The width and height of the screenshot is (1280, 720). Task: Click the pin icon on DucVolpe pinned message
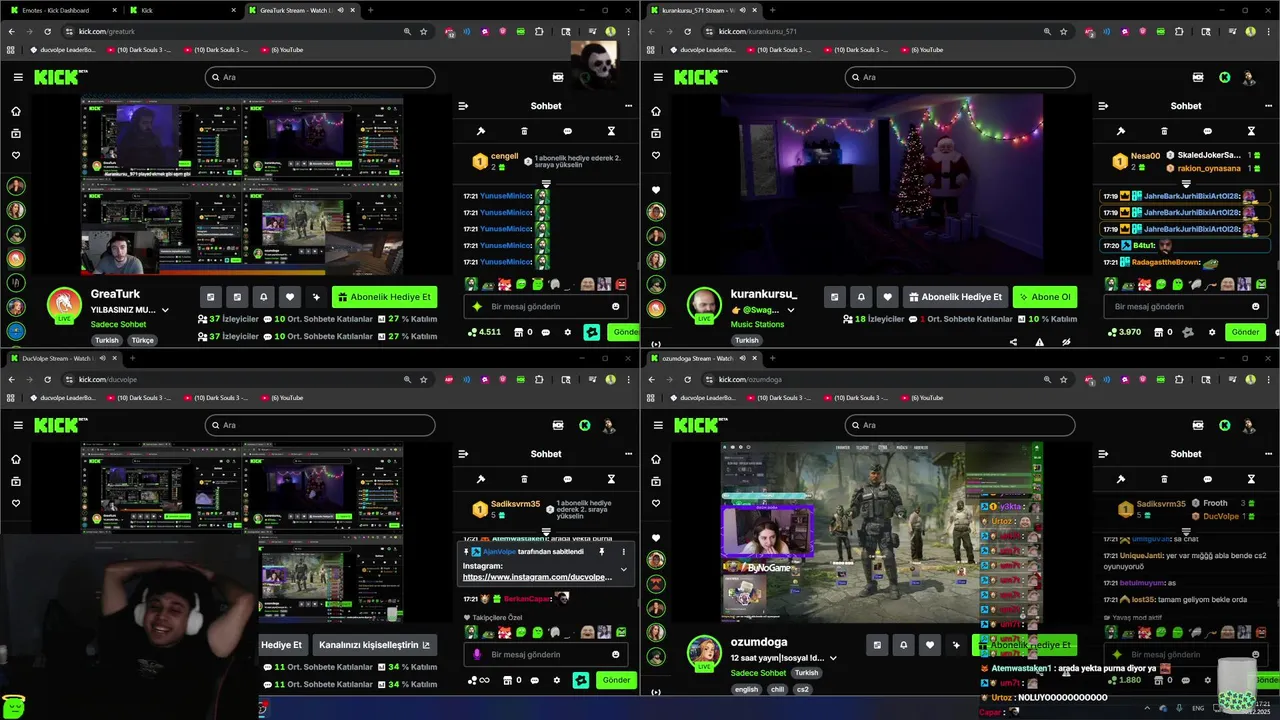(602, 551)
